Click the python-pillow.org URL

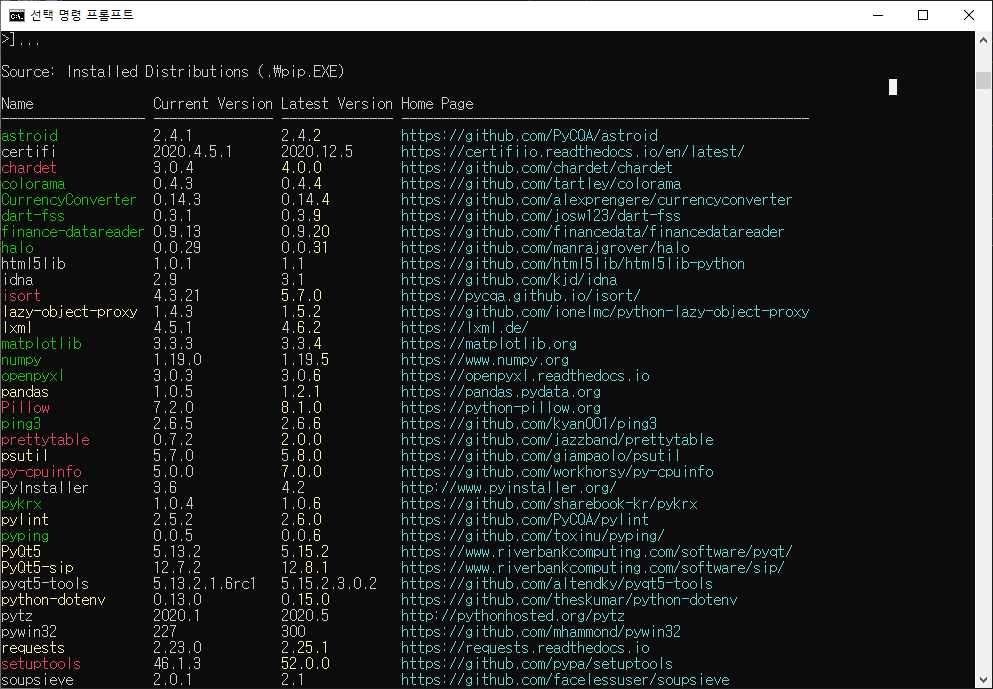click(501, 408)
